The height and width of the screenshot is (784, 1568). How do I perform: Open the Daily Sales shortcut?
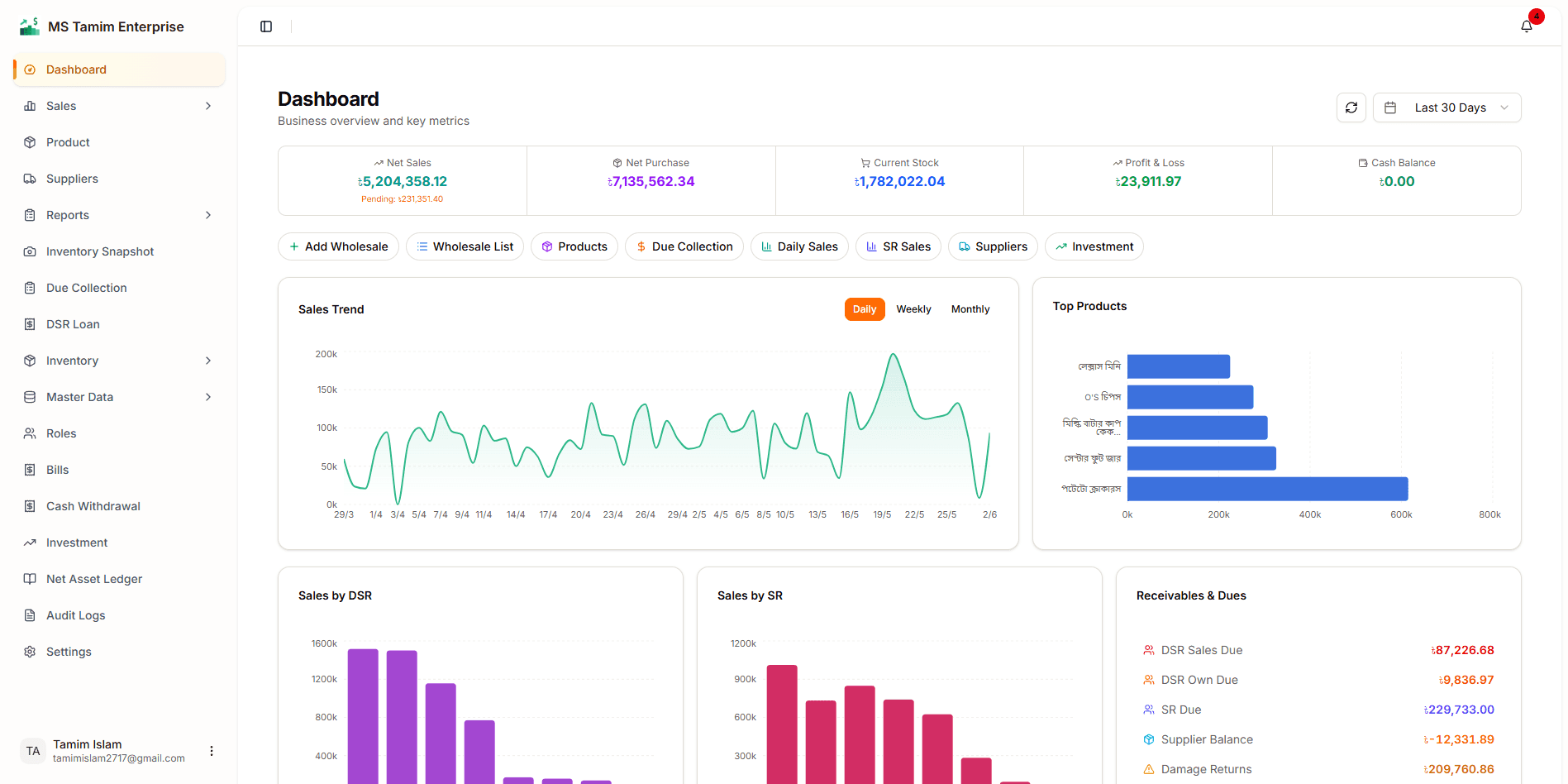[x=799, y=246]
